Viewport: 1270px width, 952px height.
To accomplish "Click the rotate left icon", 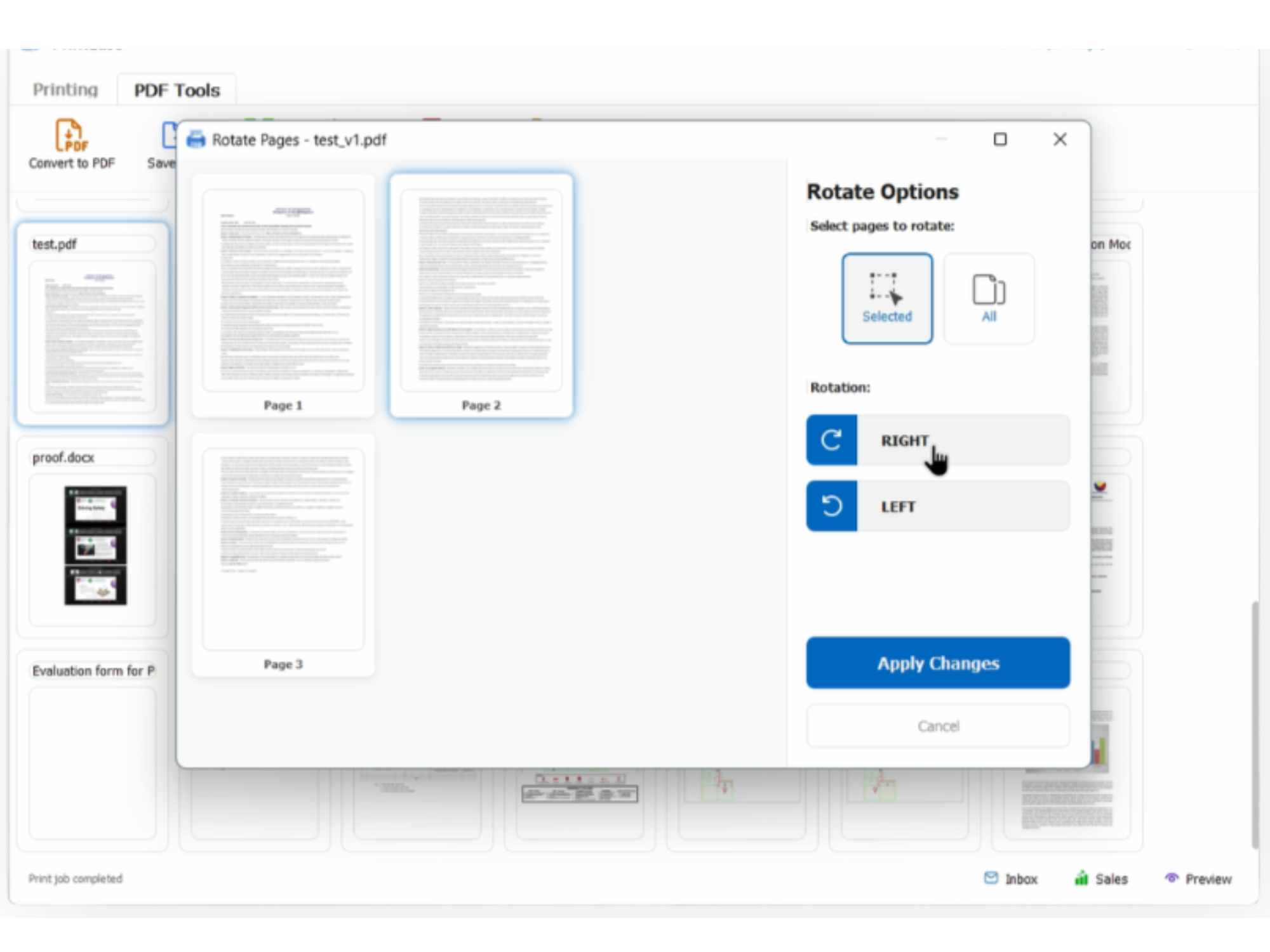I will click(831, 506).
